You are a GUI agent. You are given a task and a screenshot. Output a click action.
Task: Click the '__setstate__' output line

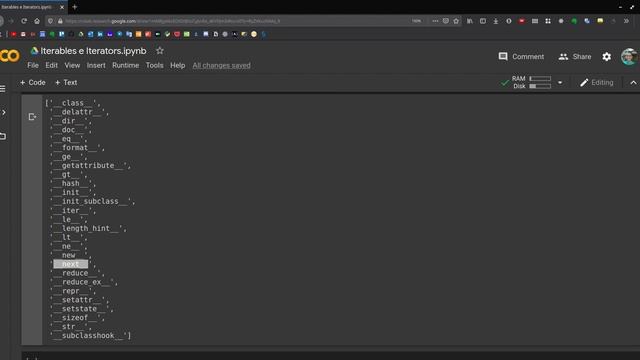(x=82, y=309)
